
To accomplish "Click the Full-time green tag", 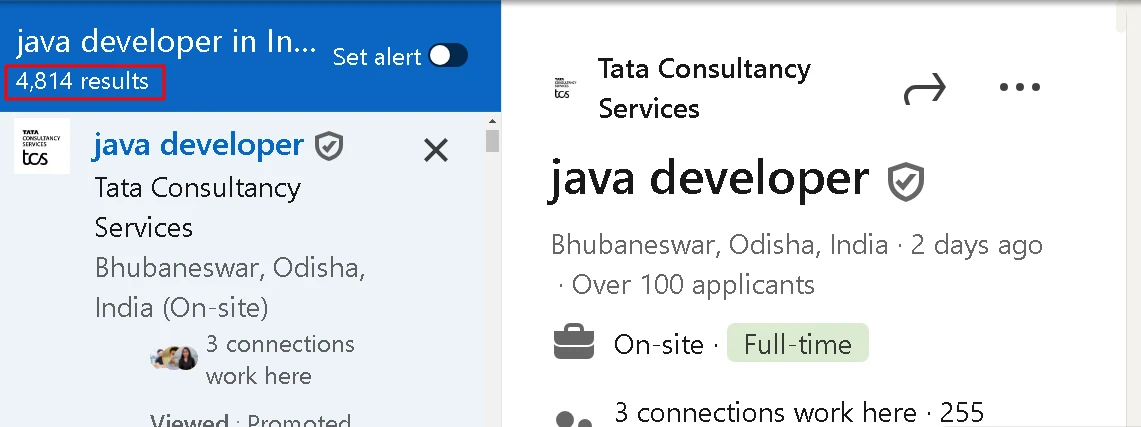I will 798,343.
